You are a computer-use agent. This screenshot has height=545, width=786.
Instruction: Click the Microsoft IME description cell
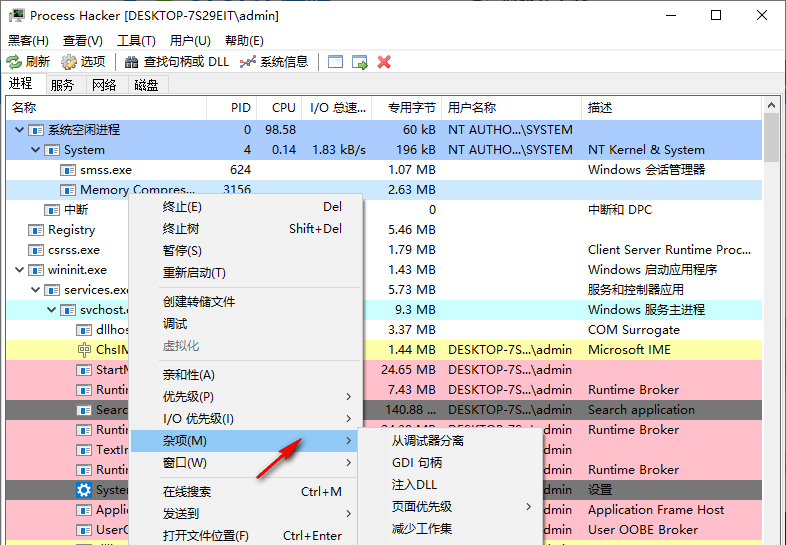tap(629, 349)
